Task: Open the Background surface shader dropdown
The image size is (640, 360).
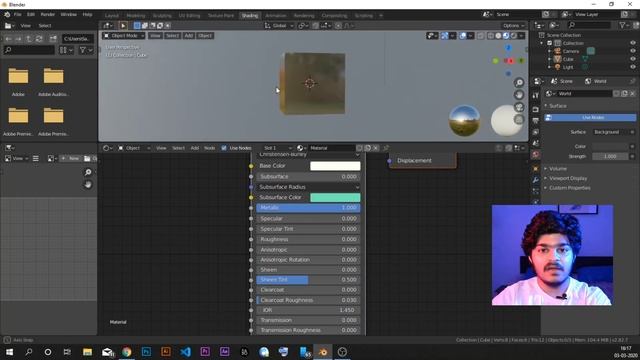Action: tap(611, 132)
